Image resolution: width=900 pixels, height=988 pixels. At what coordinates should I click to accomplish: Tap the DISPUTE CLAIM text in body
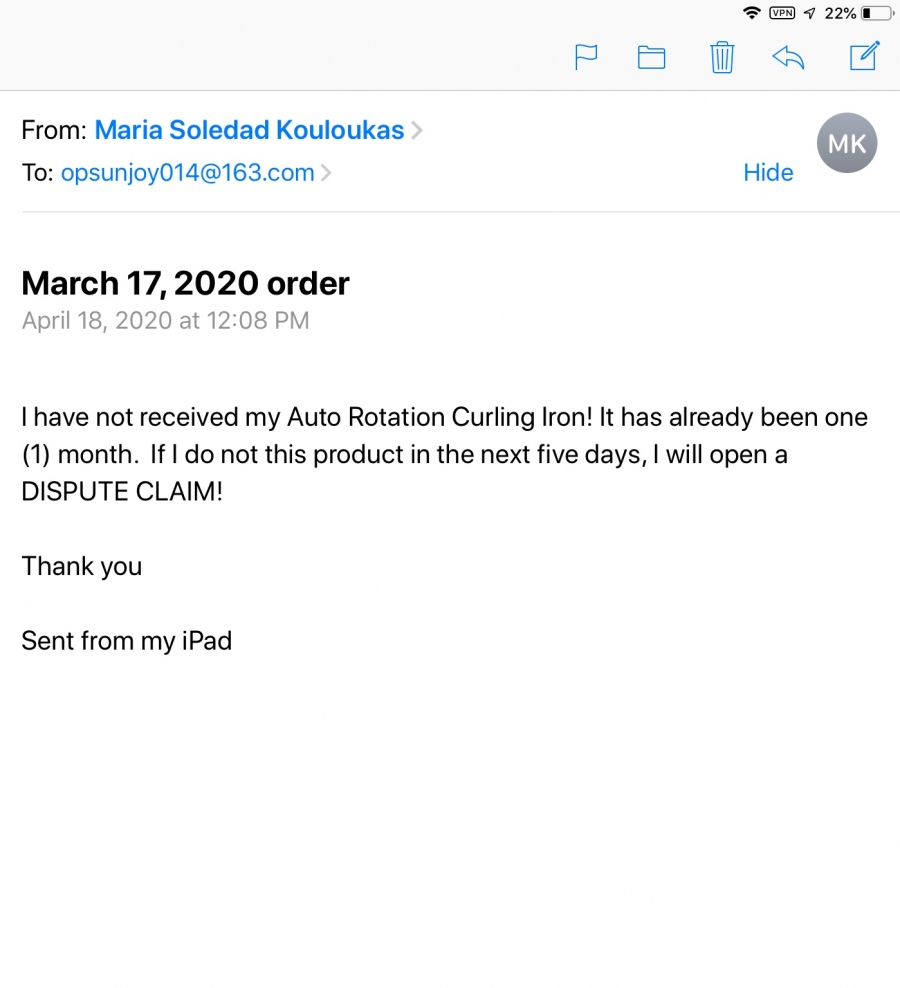click(122, 491)
